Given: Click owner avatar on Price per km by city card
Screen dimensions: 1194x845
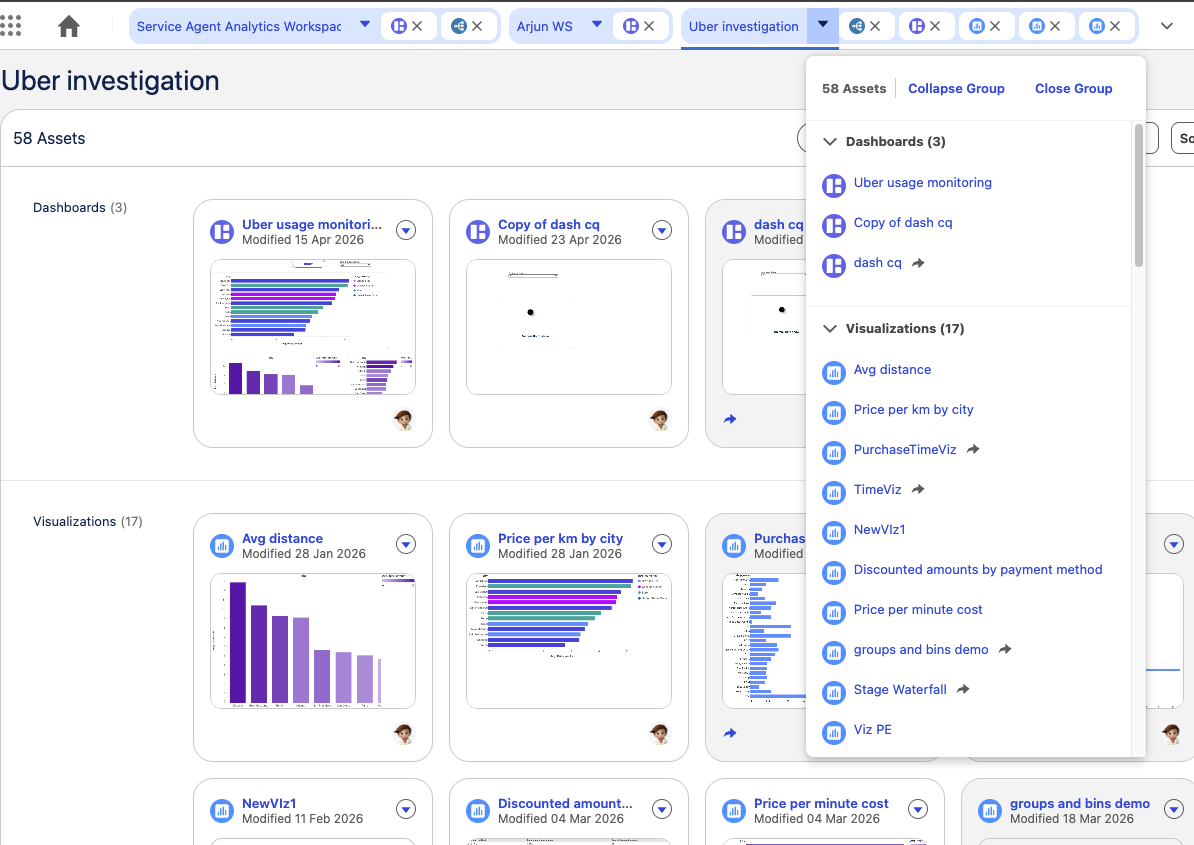Looking at the screenshot, I should coord(659,734).
